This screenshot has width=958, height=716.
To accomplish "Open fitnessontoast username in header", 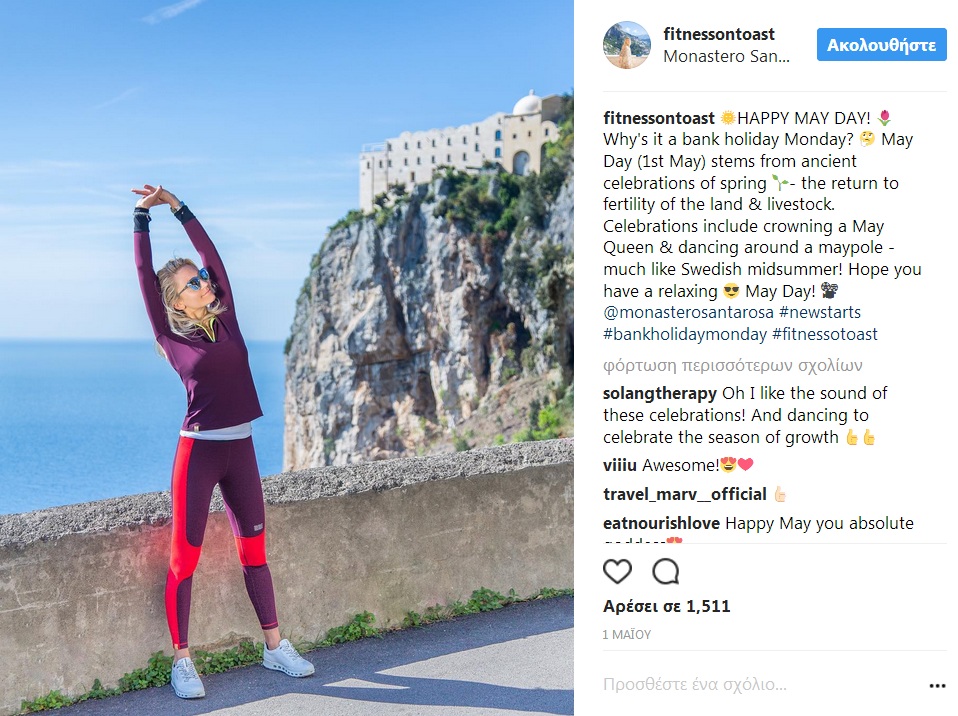I will (x=718, y=34).
